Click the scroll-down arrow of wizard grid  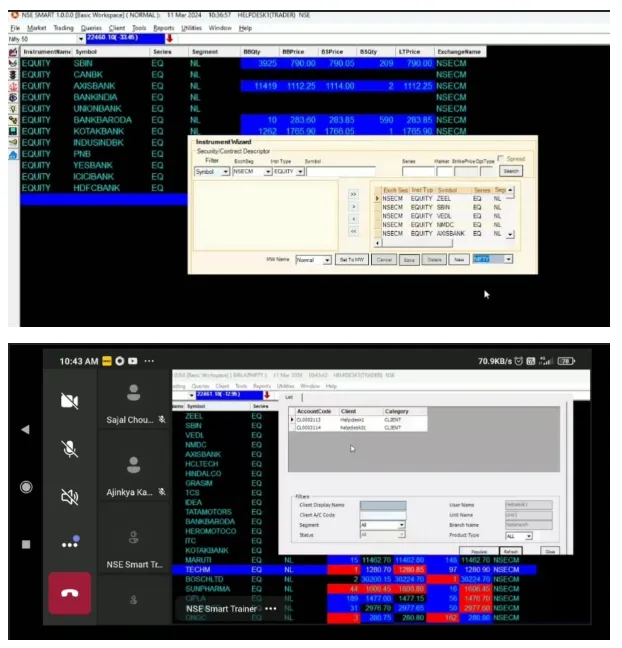click(x=510, y=234)
